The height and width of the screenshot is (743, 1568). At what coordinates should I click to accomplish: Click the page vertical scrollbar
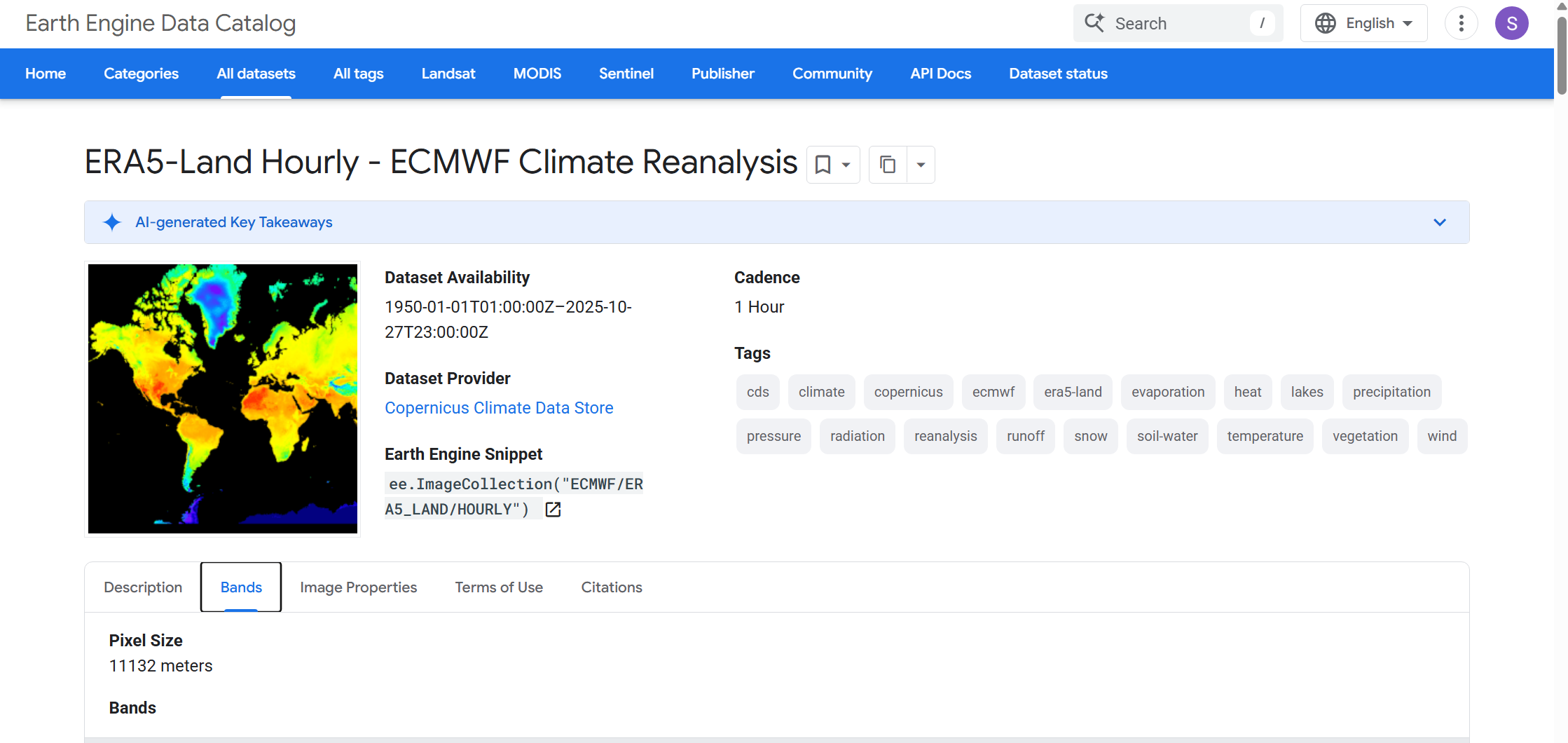pos(1562,56)
